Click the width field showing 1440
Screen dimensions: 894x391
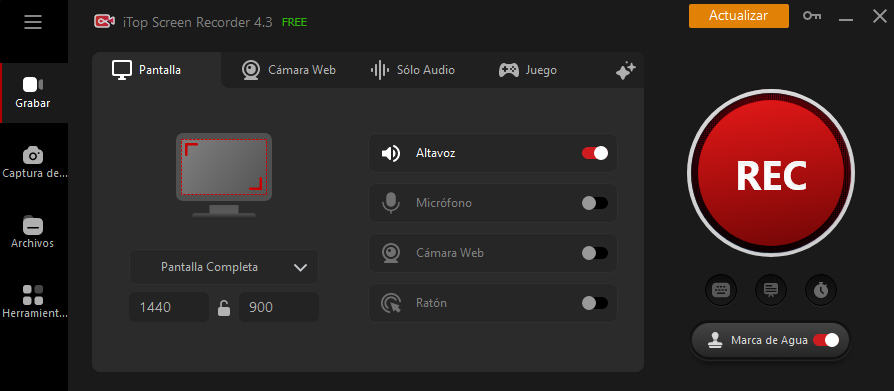(x=169, y=307)
